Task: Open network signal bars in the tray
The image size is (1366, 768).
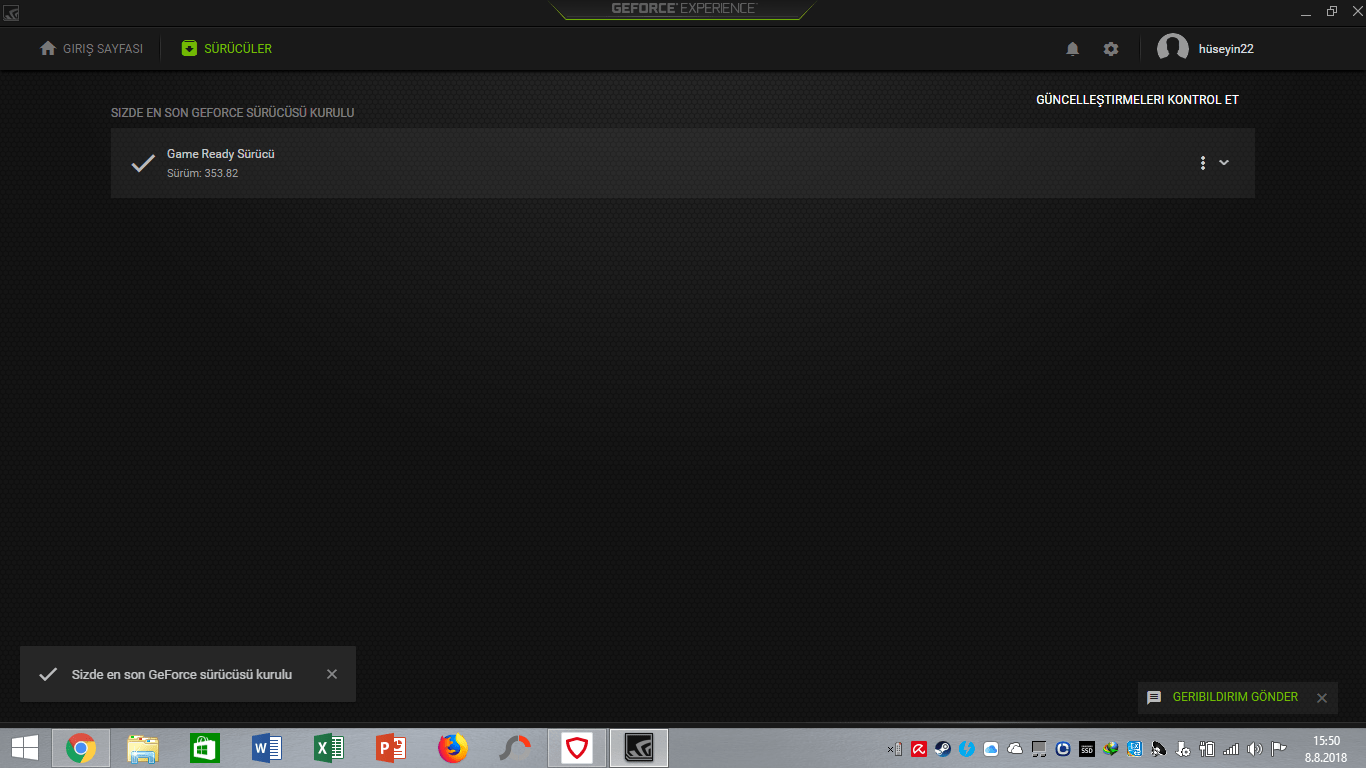Action: [x=1231, y=748]
